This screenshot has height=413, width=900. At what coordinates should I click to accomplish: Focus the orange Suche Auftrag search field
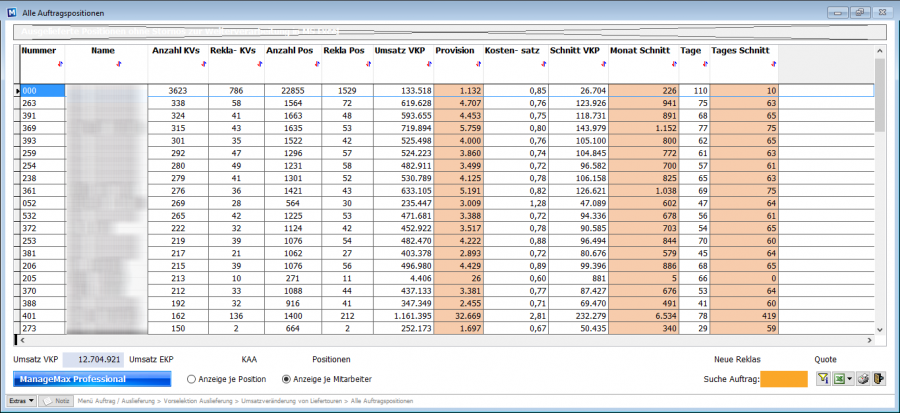[x=783, y=379]
